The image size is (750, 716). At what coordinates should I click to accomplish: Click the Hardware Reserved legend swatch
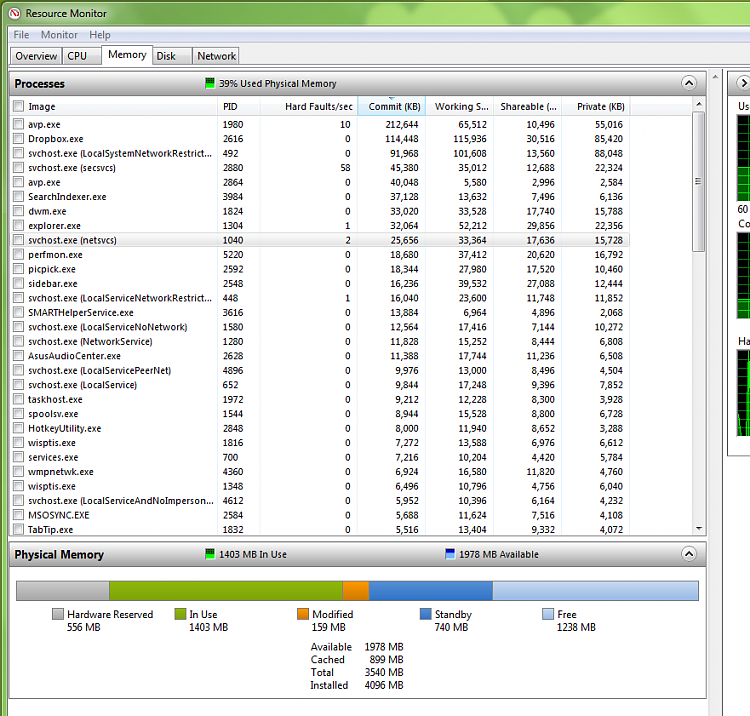[57, 614]
